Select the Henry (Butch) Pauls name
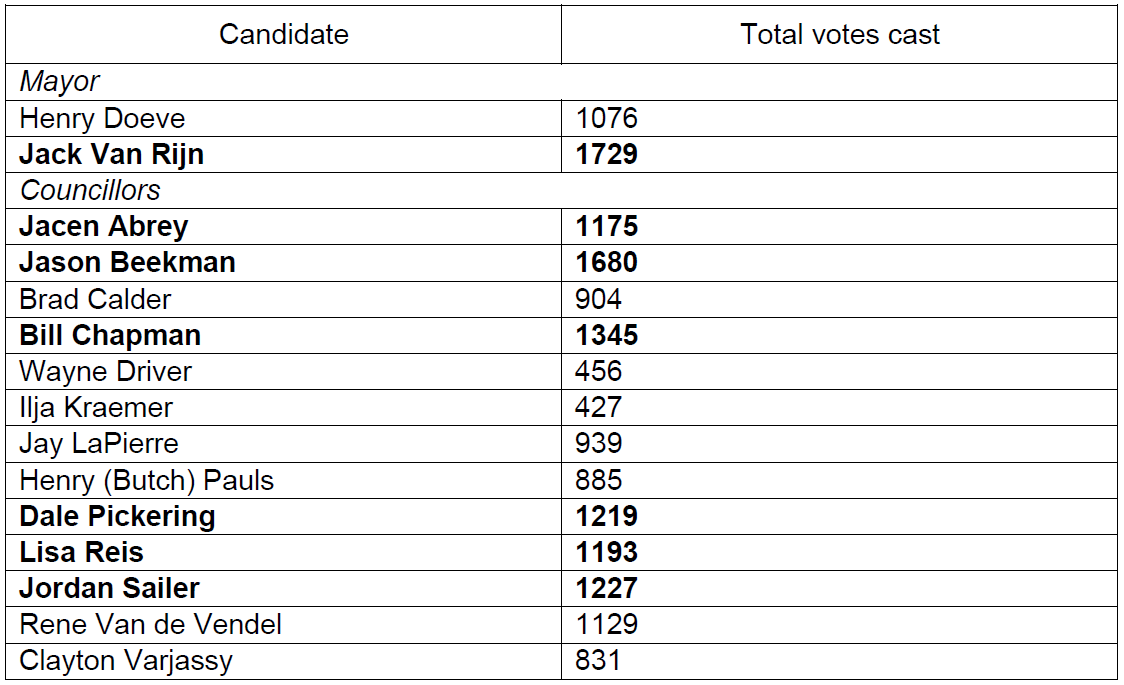The height and width of the screenshot is (685, 1124). coord(146,481)
